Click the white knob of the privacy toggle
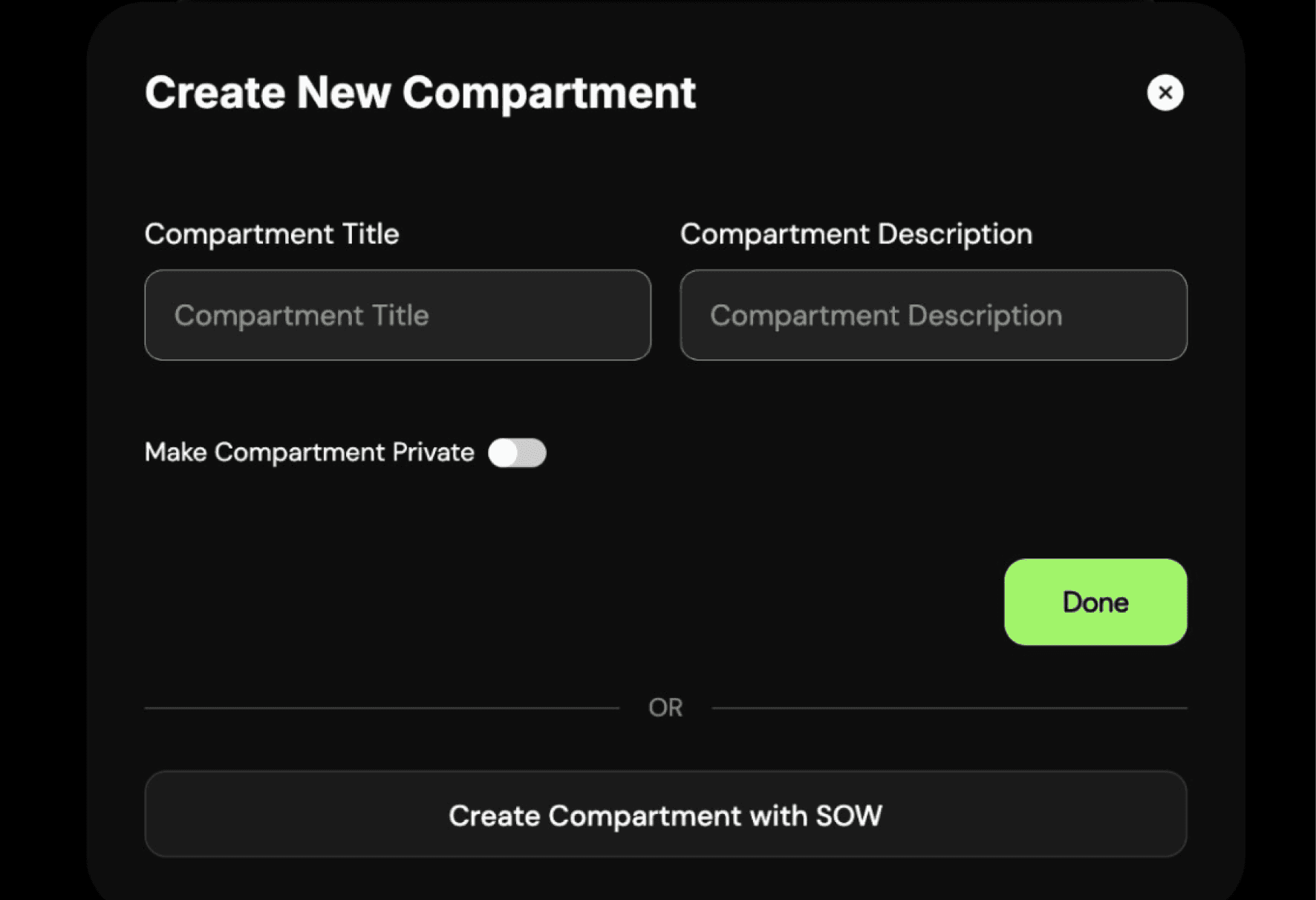Viewport: 1316px width, 900px height. 504,453
